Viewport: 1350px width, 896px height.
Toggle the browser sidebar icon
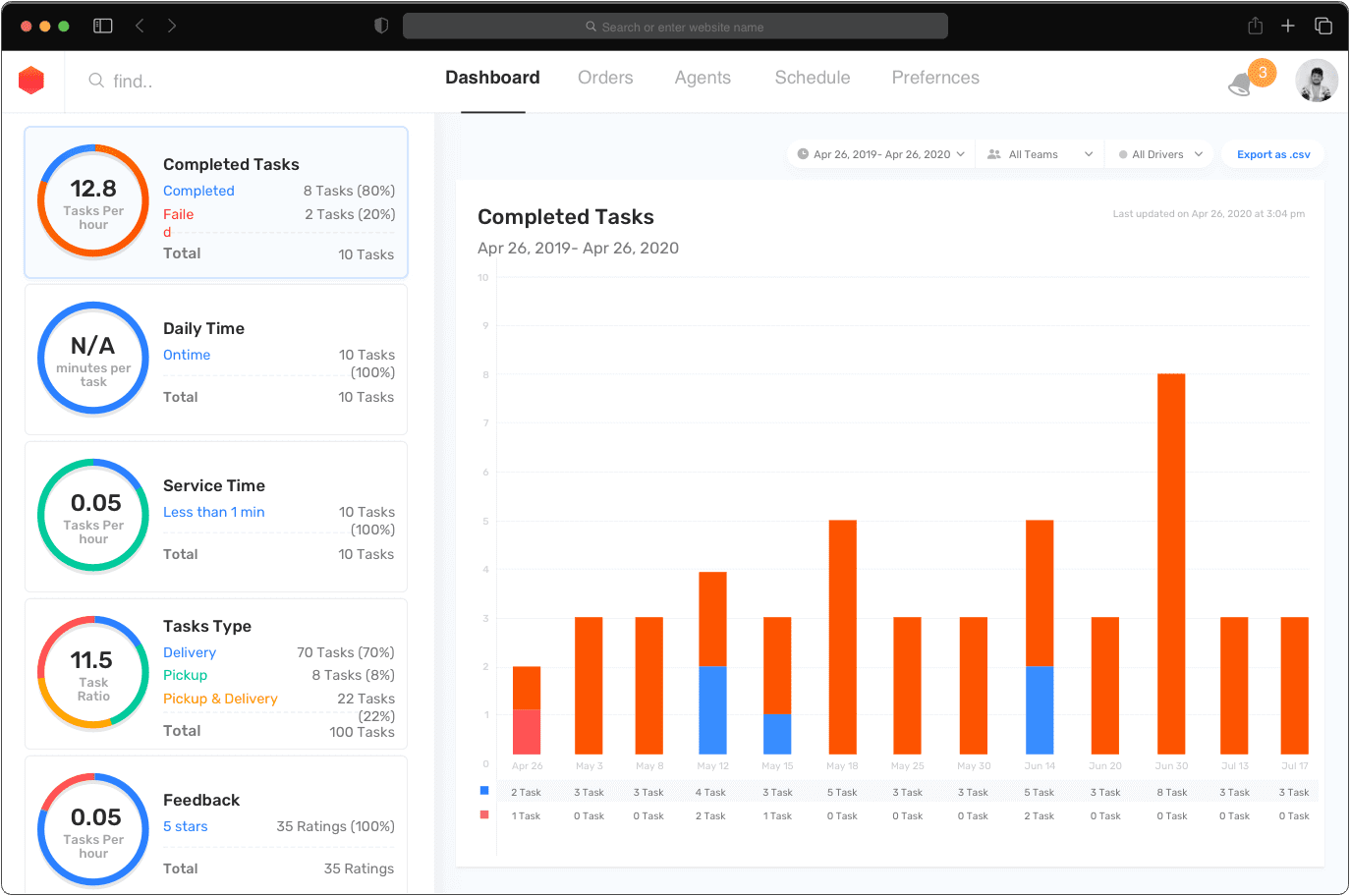coord(102,26)
